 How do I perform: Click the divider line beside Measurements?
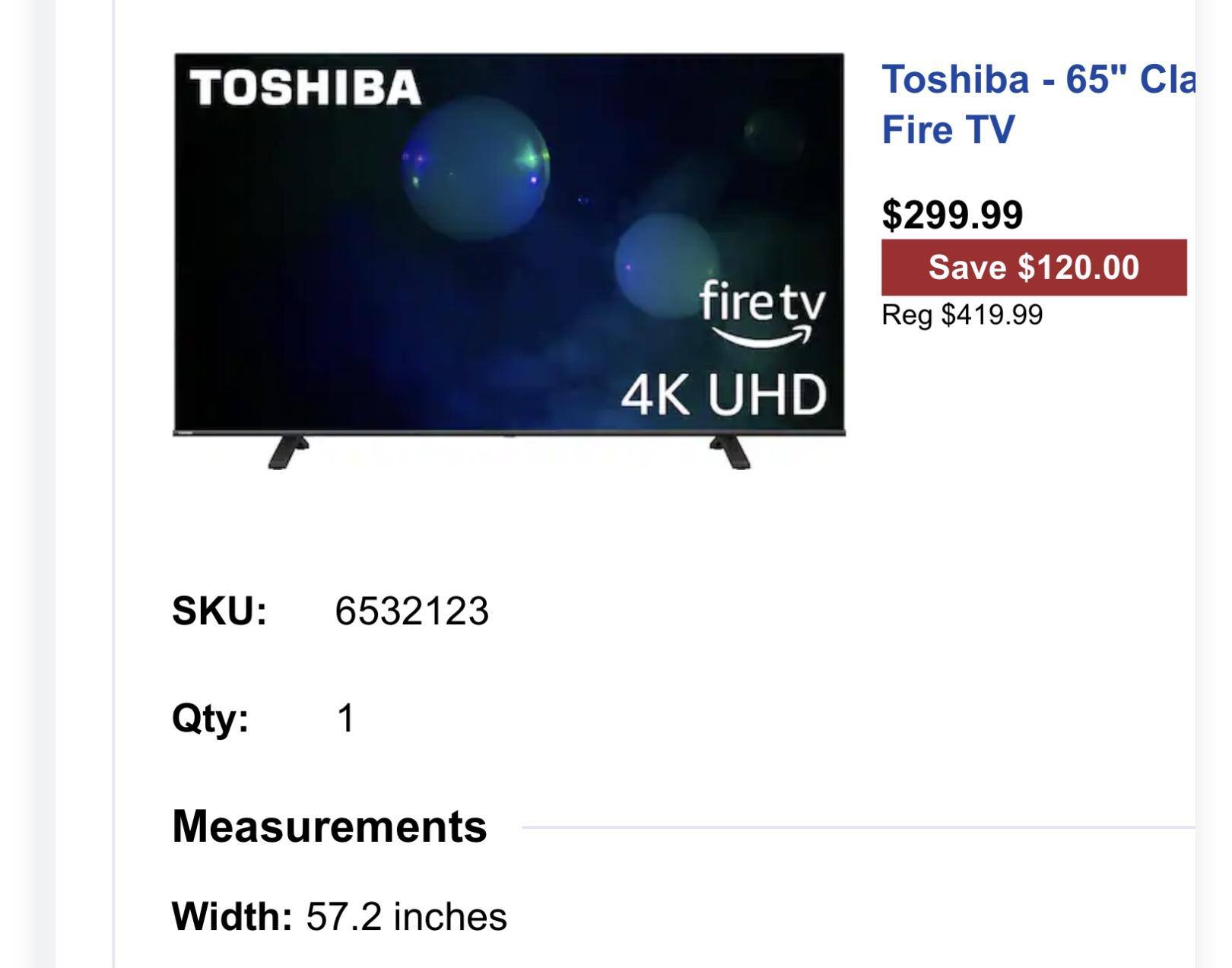click(x=858, y=827)
